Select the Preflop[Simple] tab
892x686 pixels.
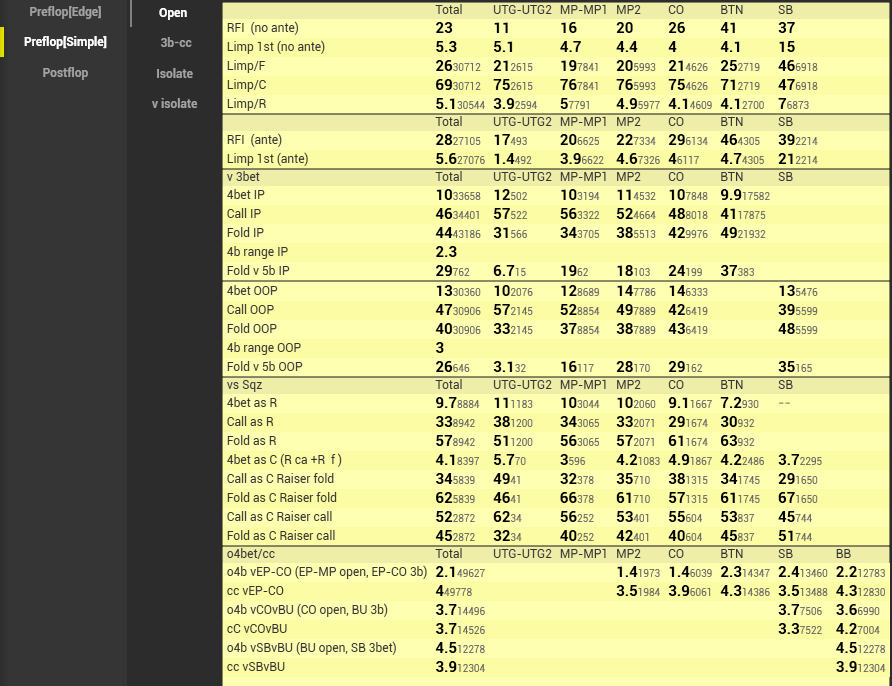click(65, 42)
